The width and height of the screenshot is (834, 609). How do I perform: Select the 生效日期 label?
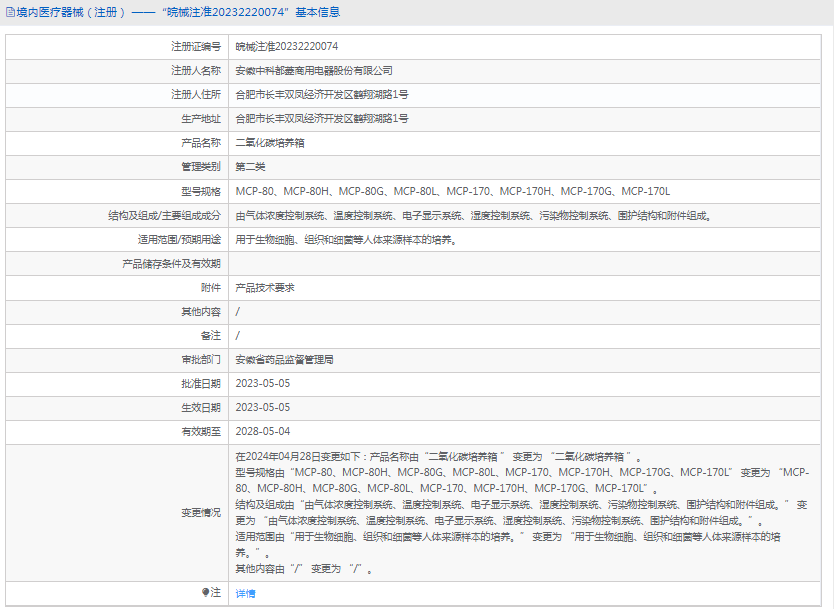201,408
